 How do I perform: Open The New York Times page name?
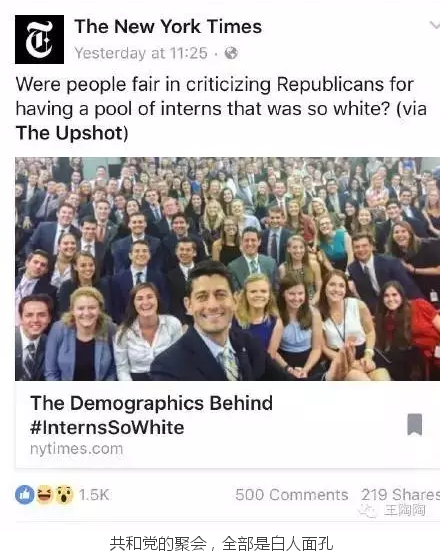pos(168,26)
